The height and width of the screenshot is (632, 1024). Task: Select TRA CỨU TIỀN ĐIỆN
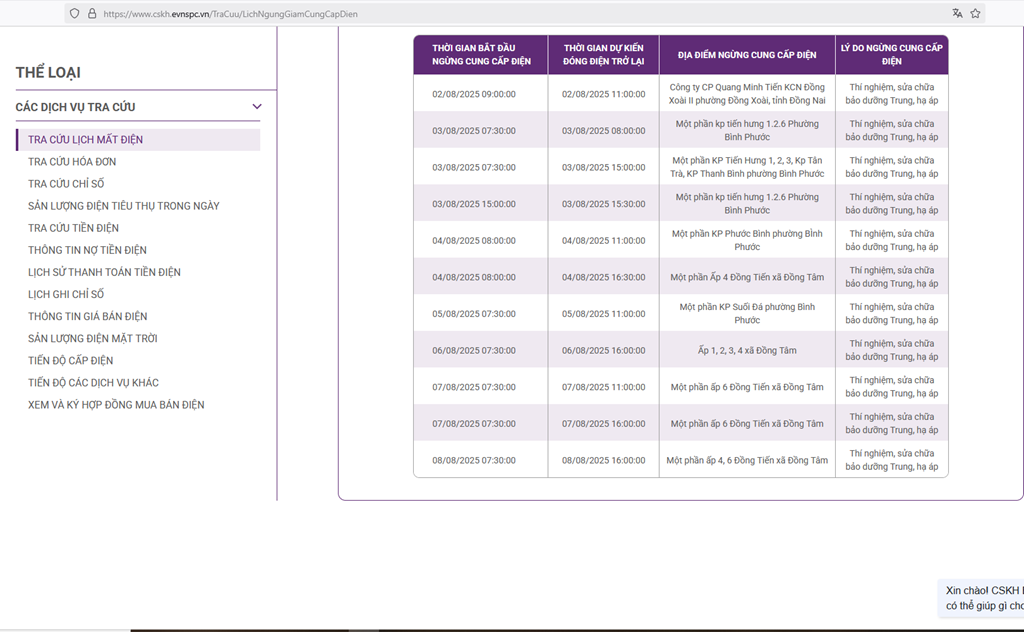[73, 228]
